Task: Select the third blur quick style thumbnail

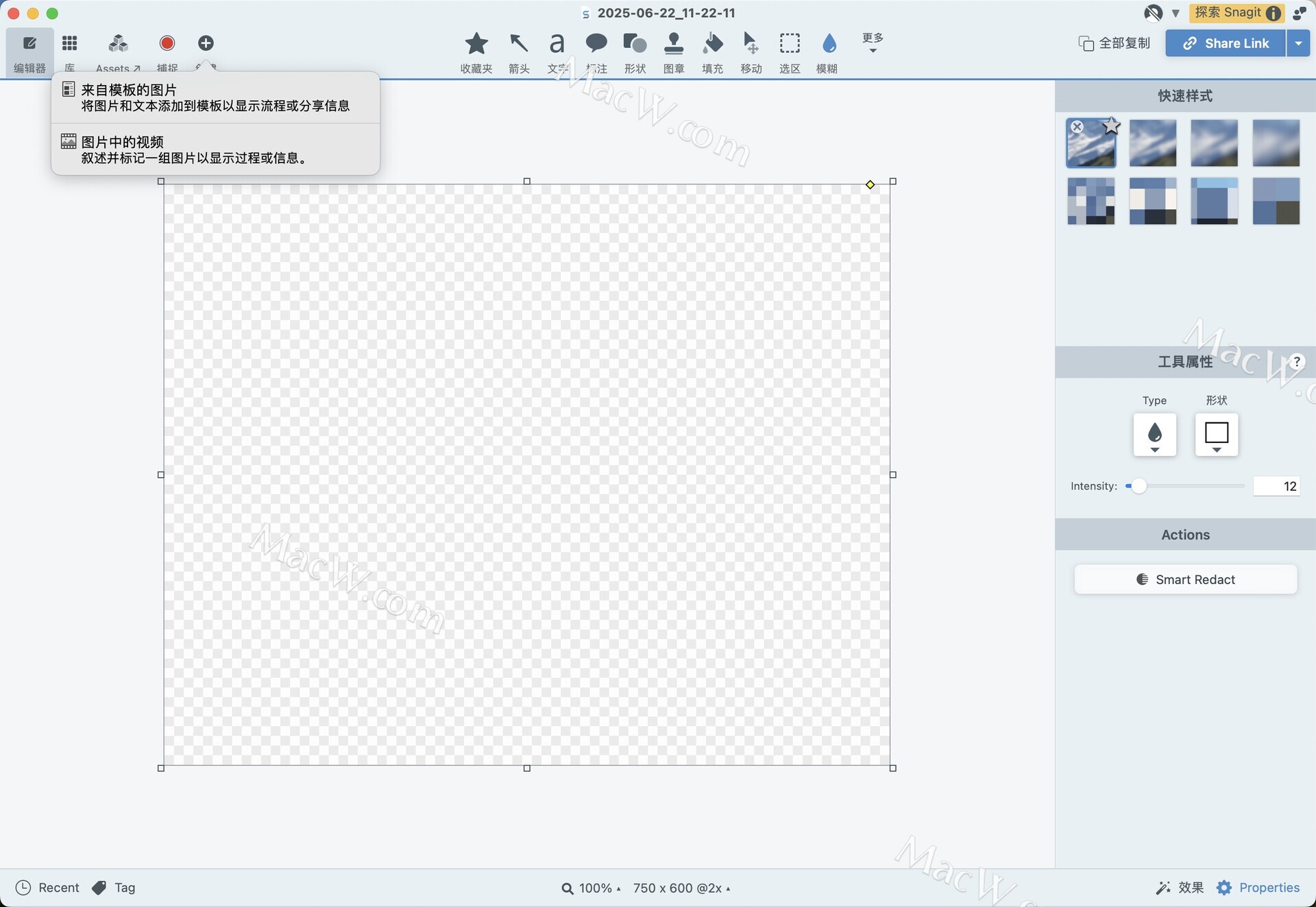Action: [x=1214, y=143]
